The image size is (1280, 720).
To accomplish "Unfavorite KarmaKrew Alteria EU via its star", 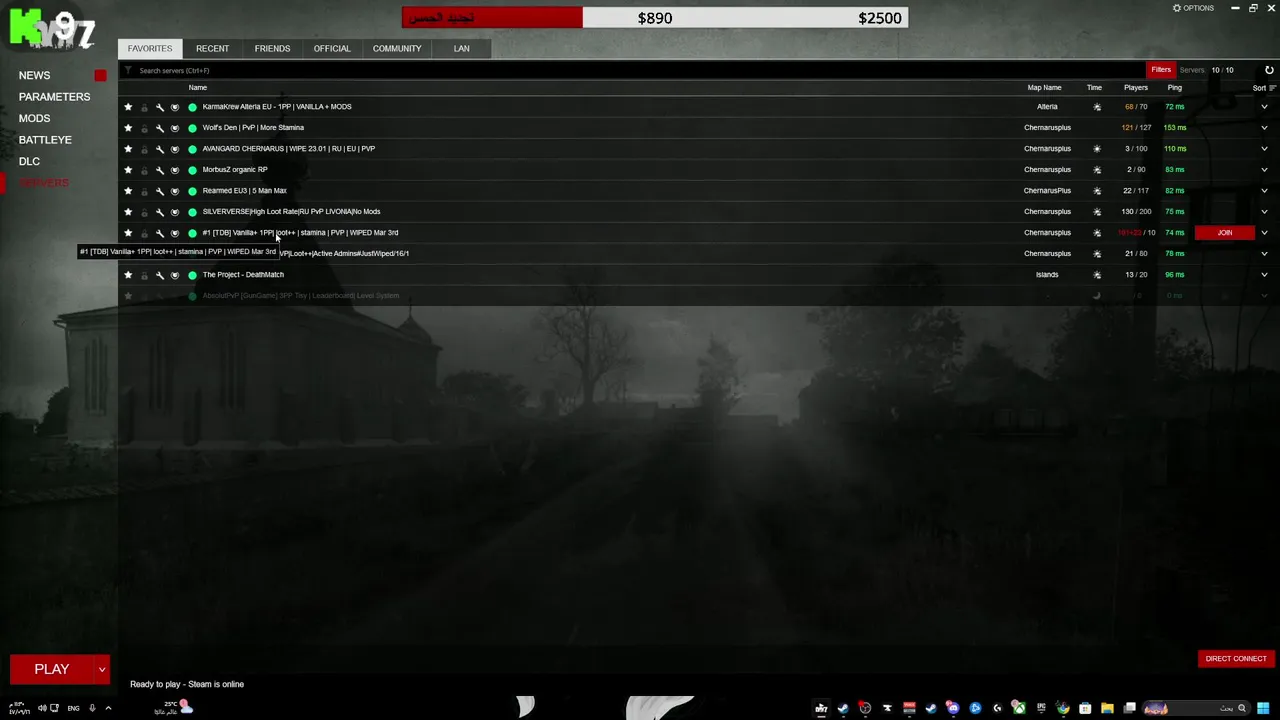I will [128, 107].
